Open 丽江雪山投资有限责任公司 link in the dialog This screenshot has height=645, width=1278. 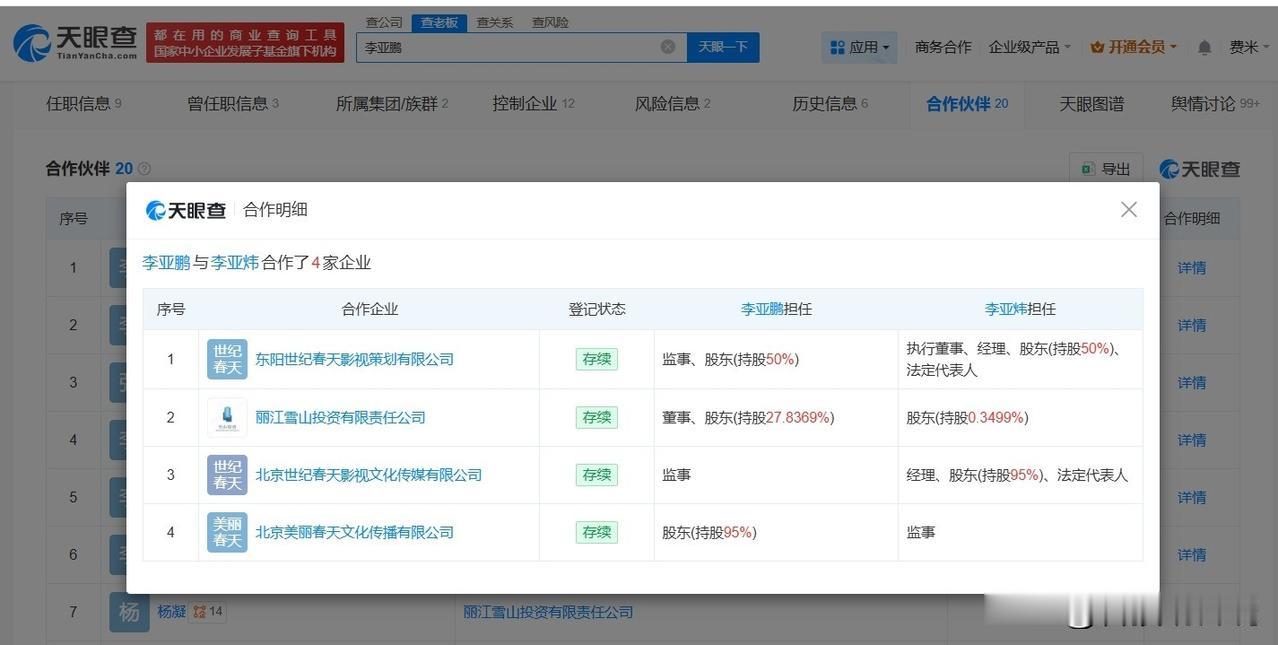click(340, 417)
